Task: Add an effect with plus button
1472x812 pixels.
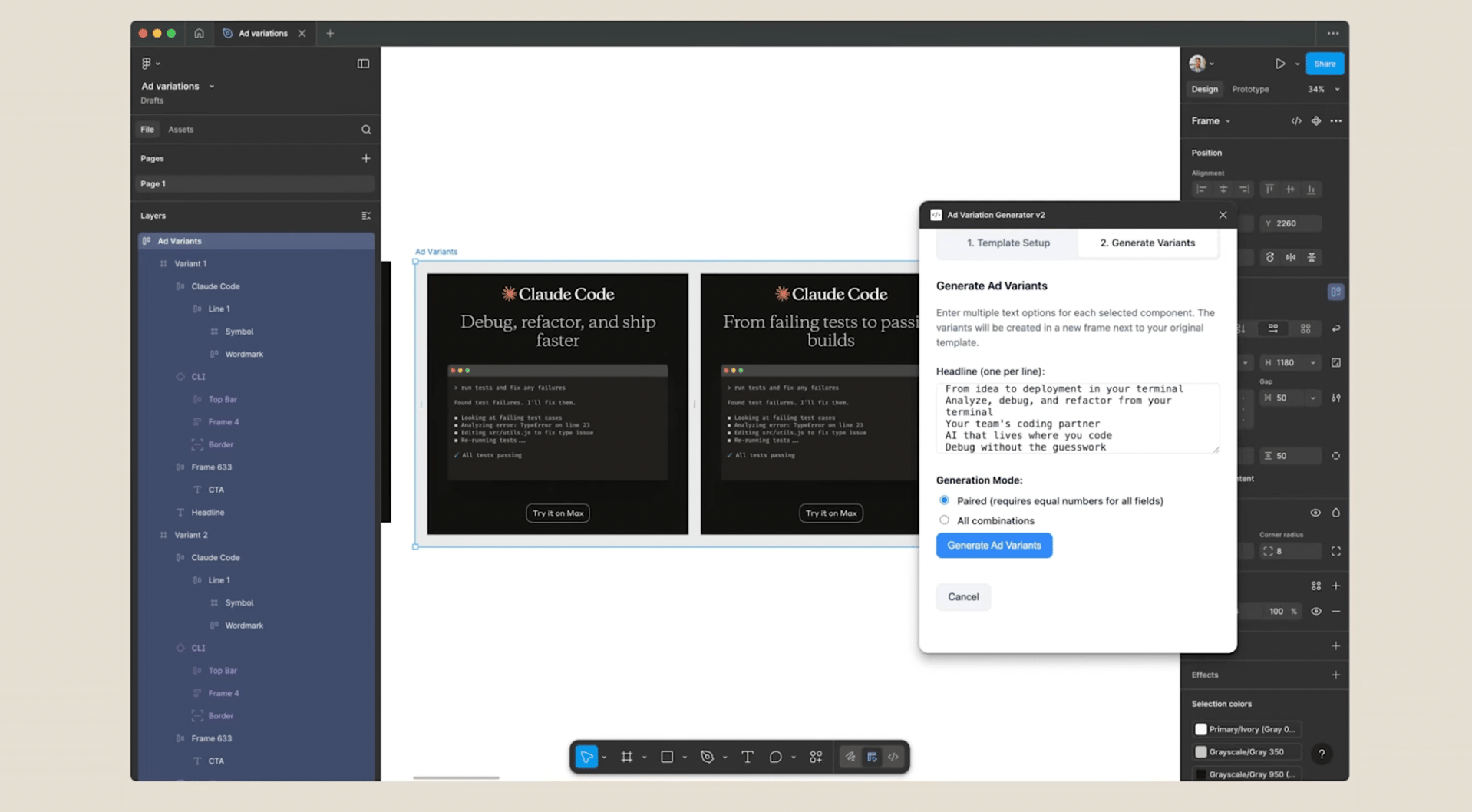Action: (1336, 675)
